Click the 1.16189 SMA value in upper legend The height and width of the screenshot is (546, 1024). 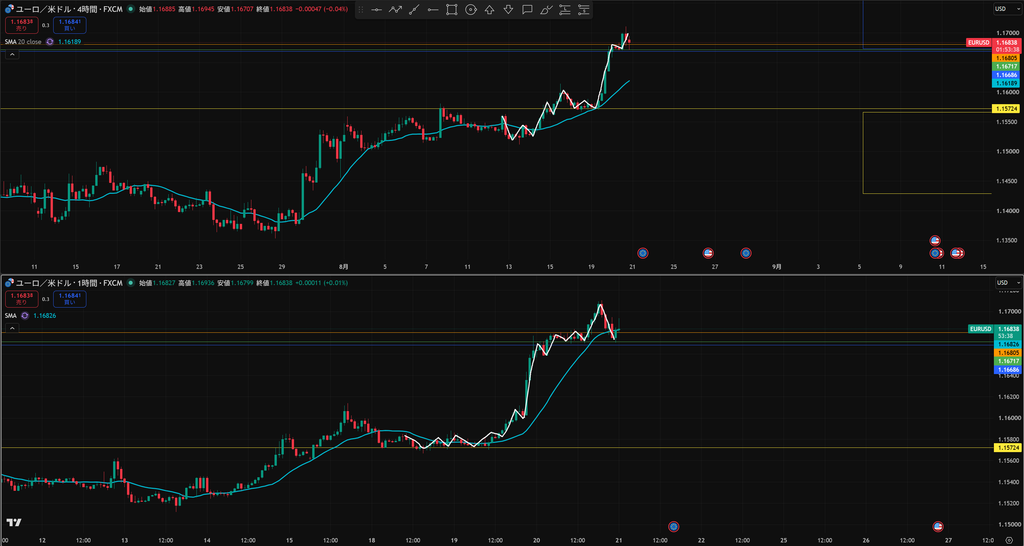pos(69,42)
